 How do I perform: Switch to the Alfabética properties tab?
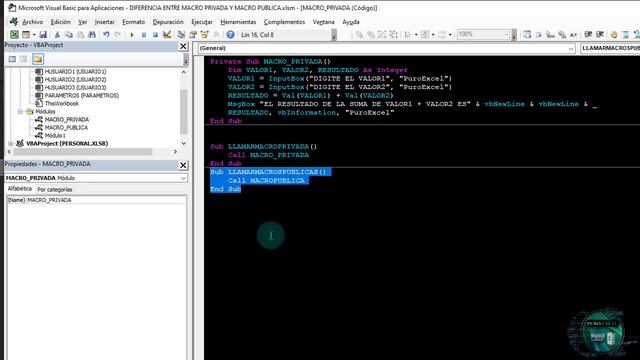pyautogui.click(x=20, y=189)
